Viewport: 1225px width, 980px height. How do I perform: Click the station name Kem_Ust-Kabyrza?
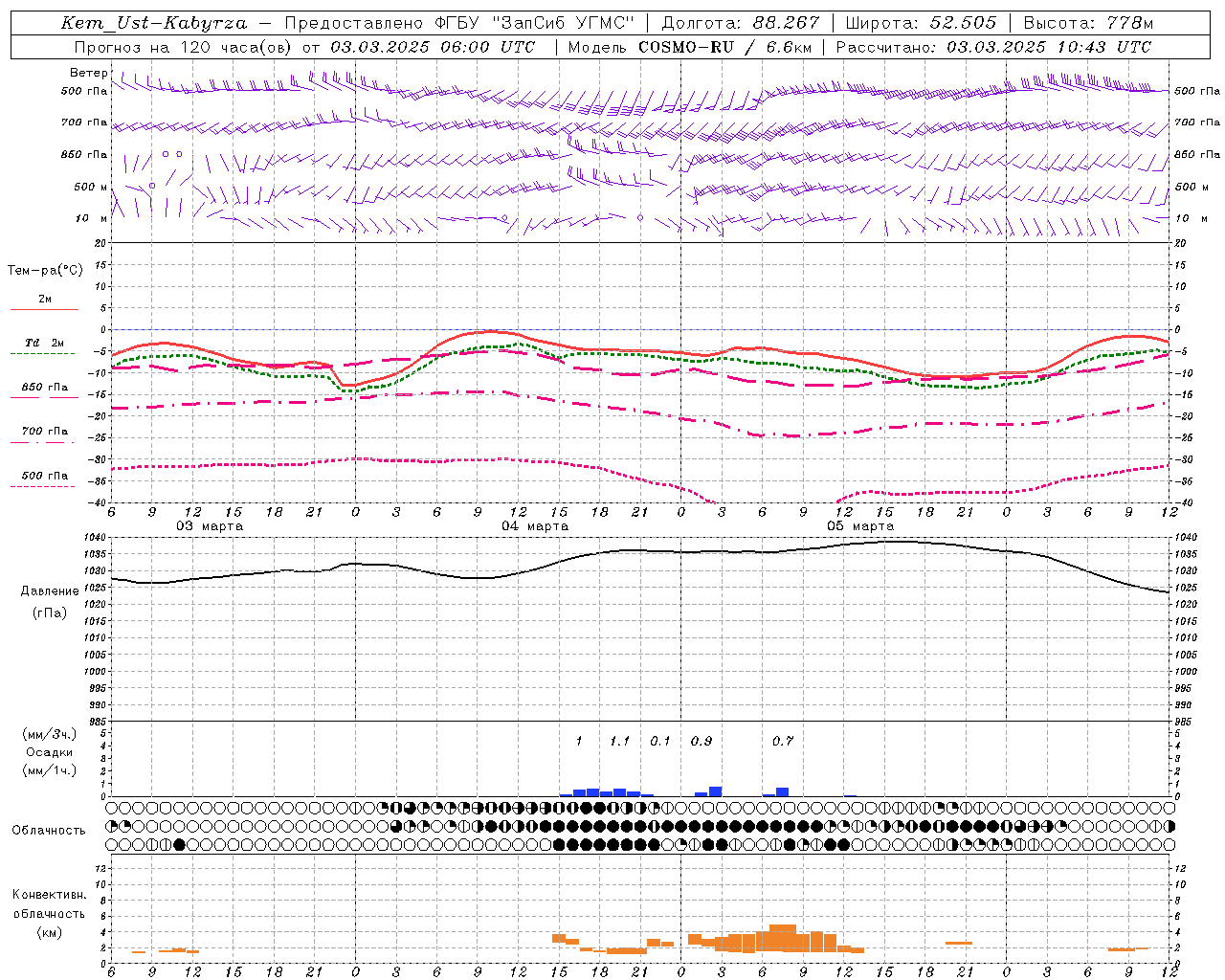click(x=154, y=23)
